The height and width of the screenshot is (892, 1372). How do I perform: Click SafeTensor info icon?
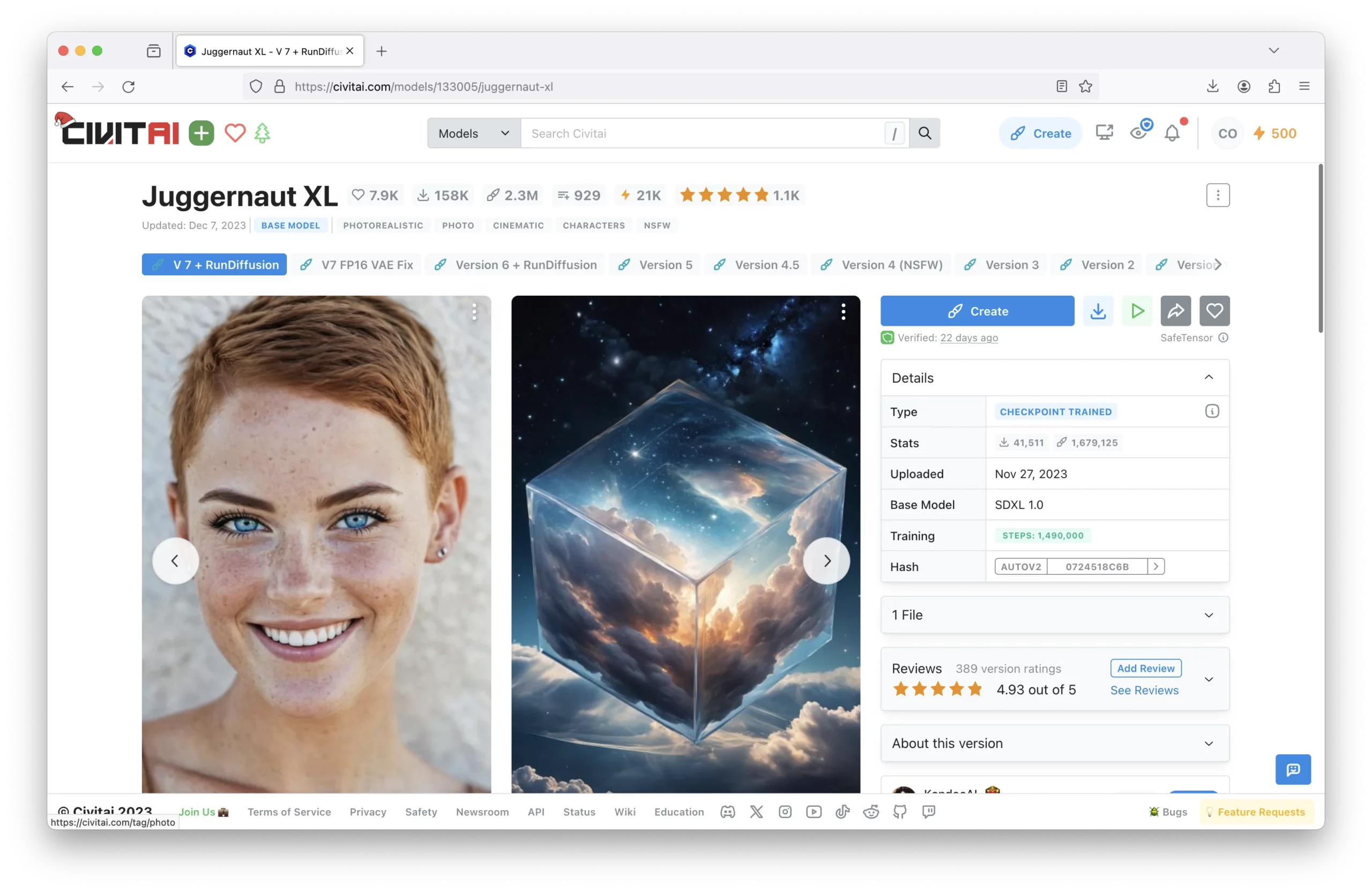click(x=1223, y=338)
